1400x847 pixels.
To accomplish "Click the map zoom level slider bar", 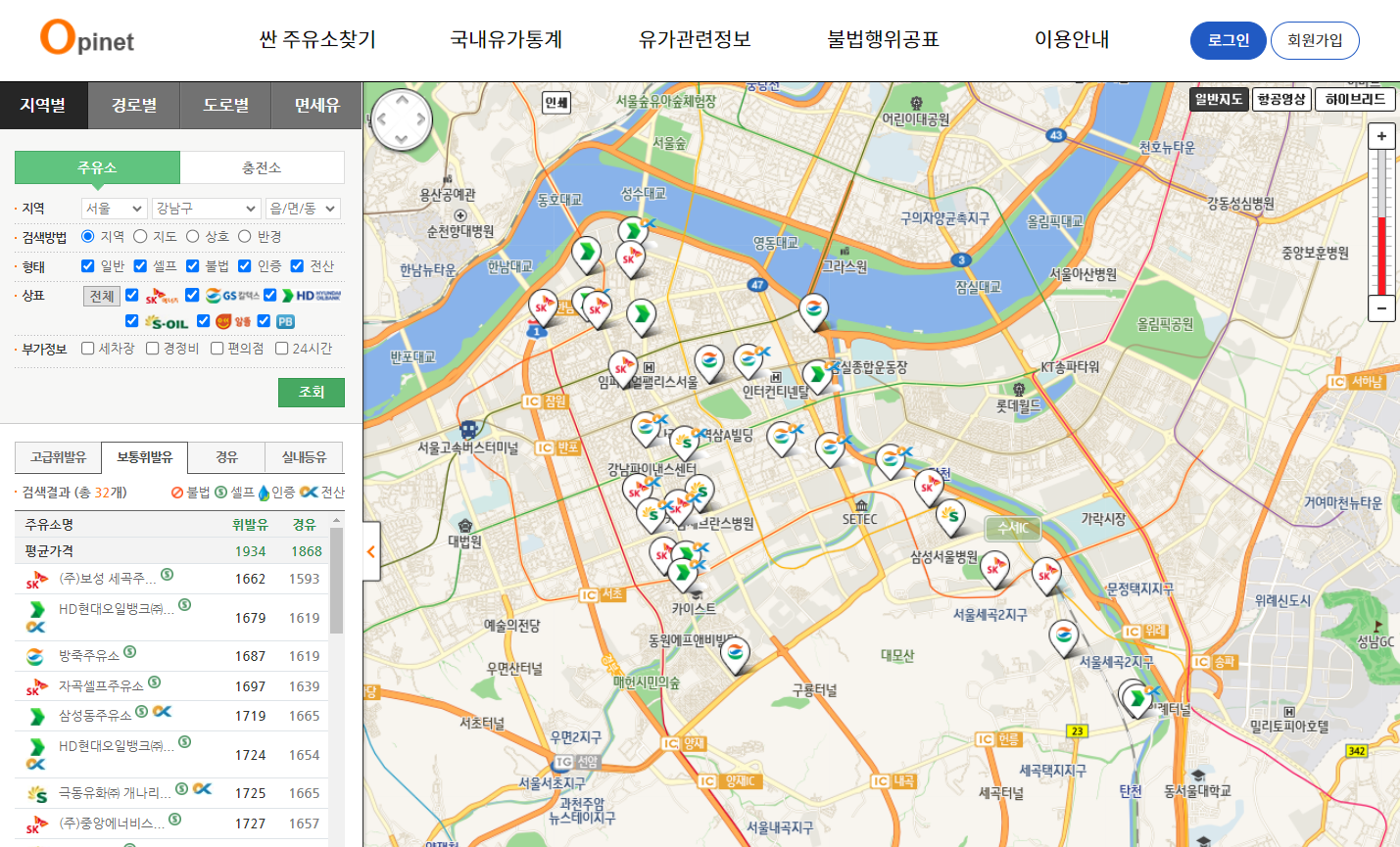I will [1381, 222].
